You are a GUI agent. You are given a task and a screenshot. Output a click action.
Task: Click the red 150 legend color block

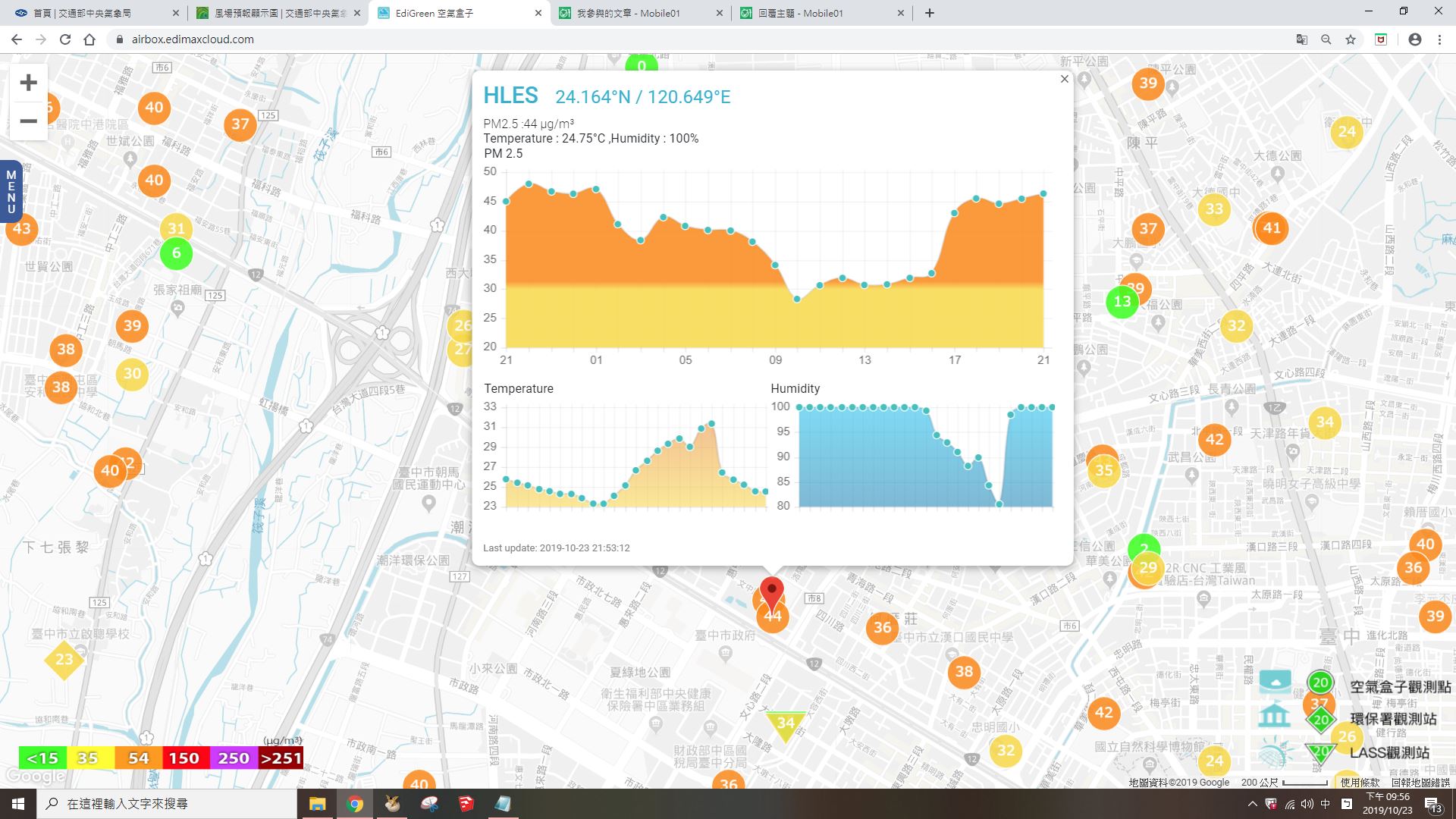[184, 758]
